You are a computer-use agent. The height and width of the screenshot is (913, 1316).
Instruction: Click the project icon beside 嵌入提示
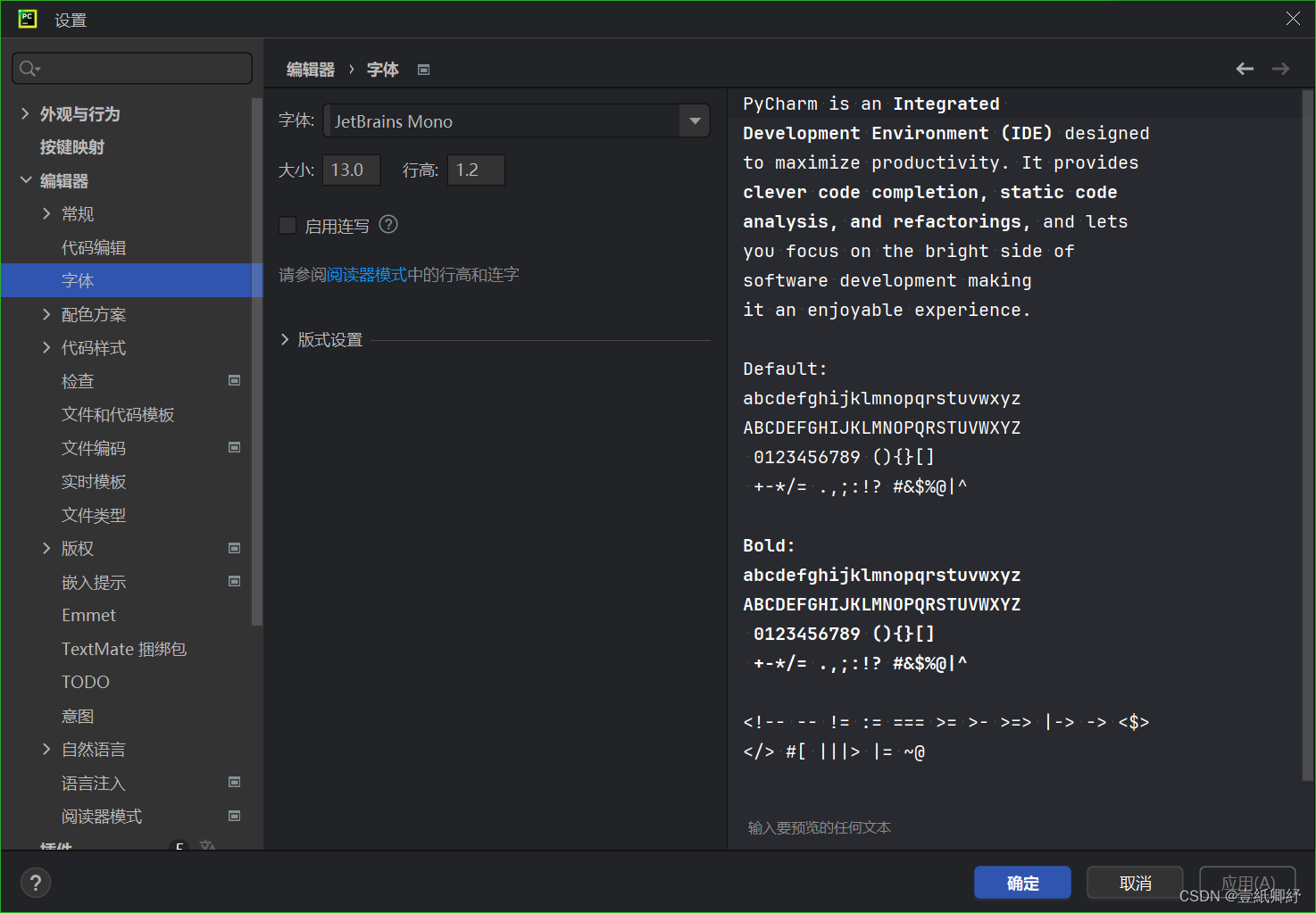click(x=235, y=581)
